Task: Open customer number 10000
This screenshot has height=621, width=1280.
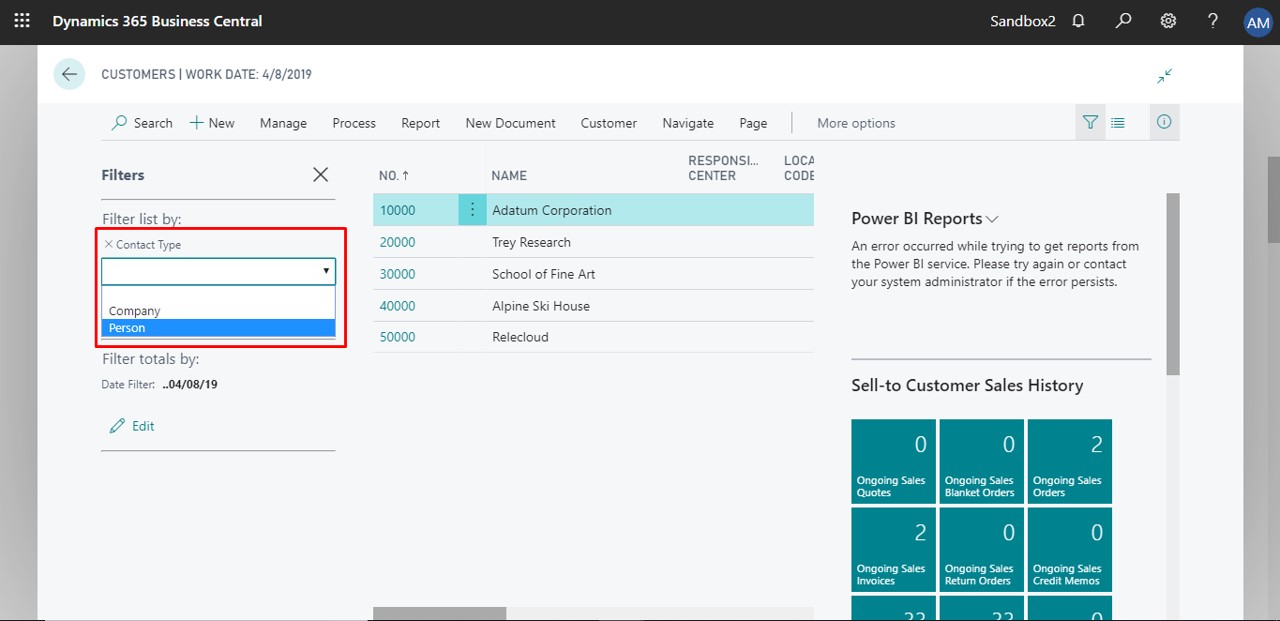Action: (397, 210)
